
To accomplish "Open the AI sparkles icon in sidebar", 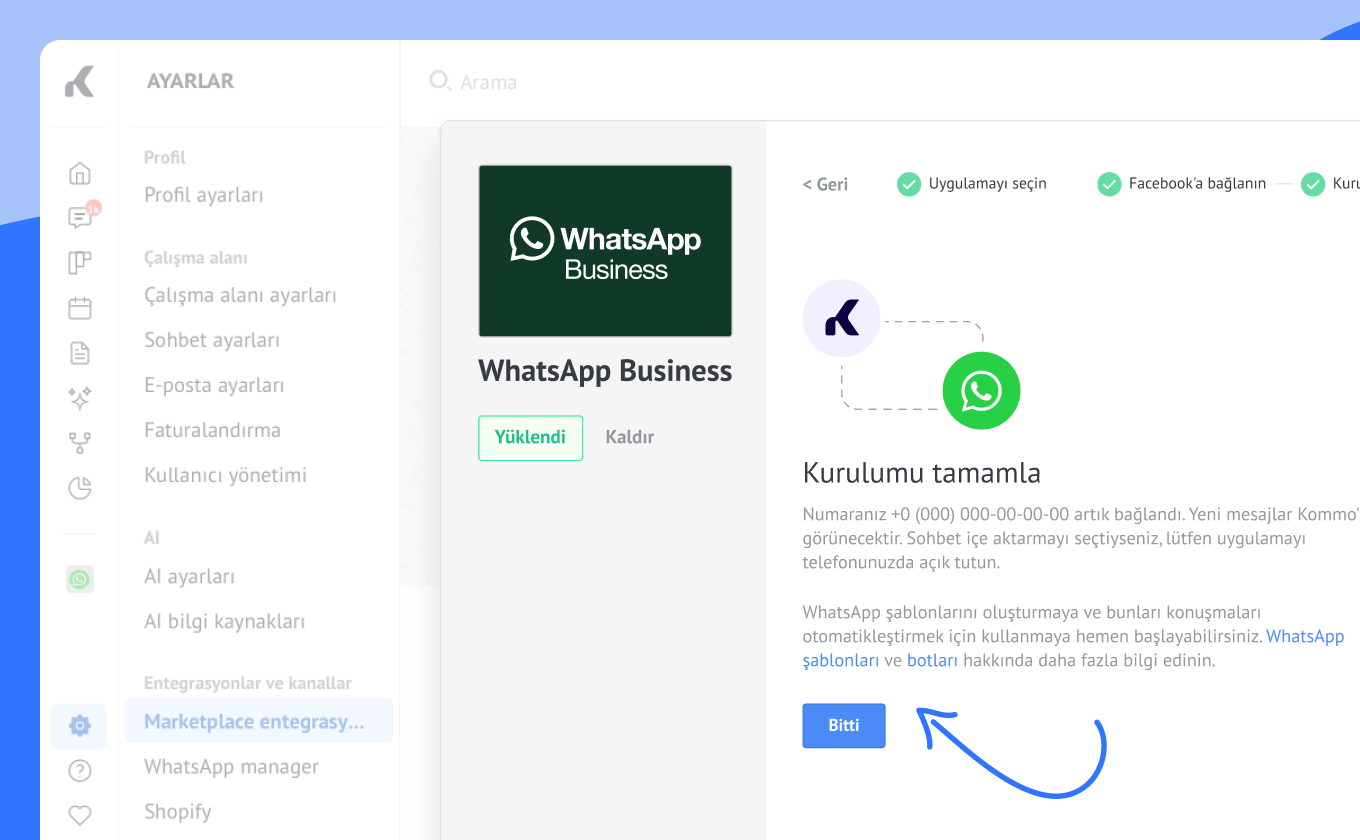I will (x=80, y=398).
